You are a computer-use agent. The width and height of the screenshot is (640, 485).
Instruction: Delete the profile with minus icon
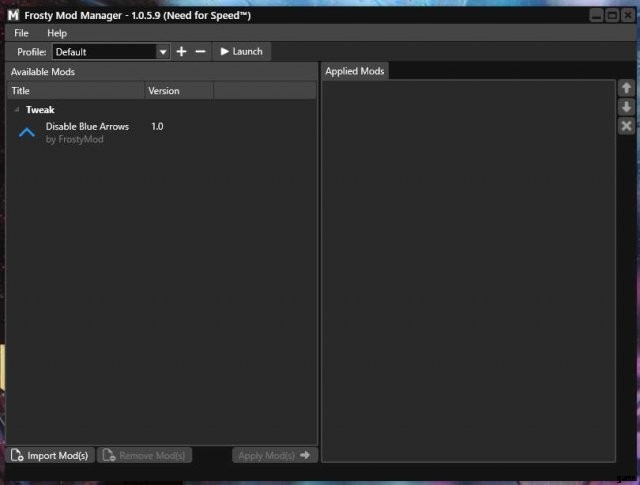tap(200, 52)
